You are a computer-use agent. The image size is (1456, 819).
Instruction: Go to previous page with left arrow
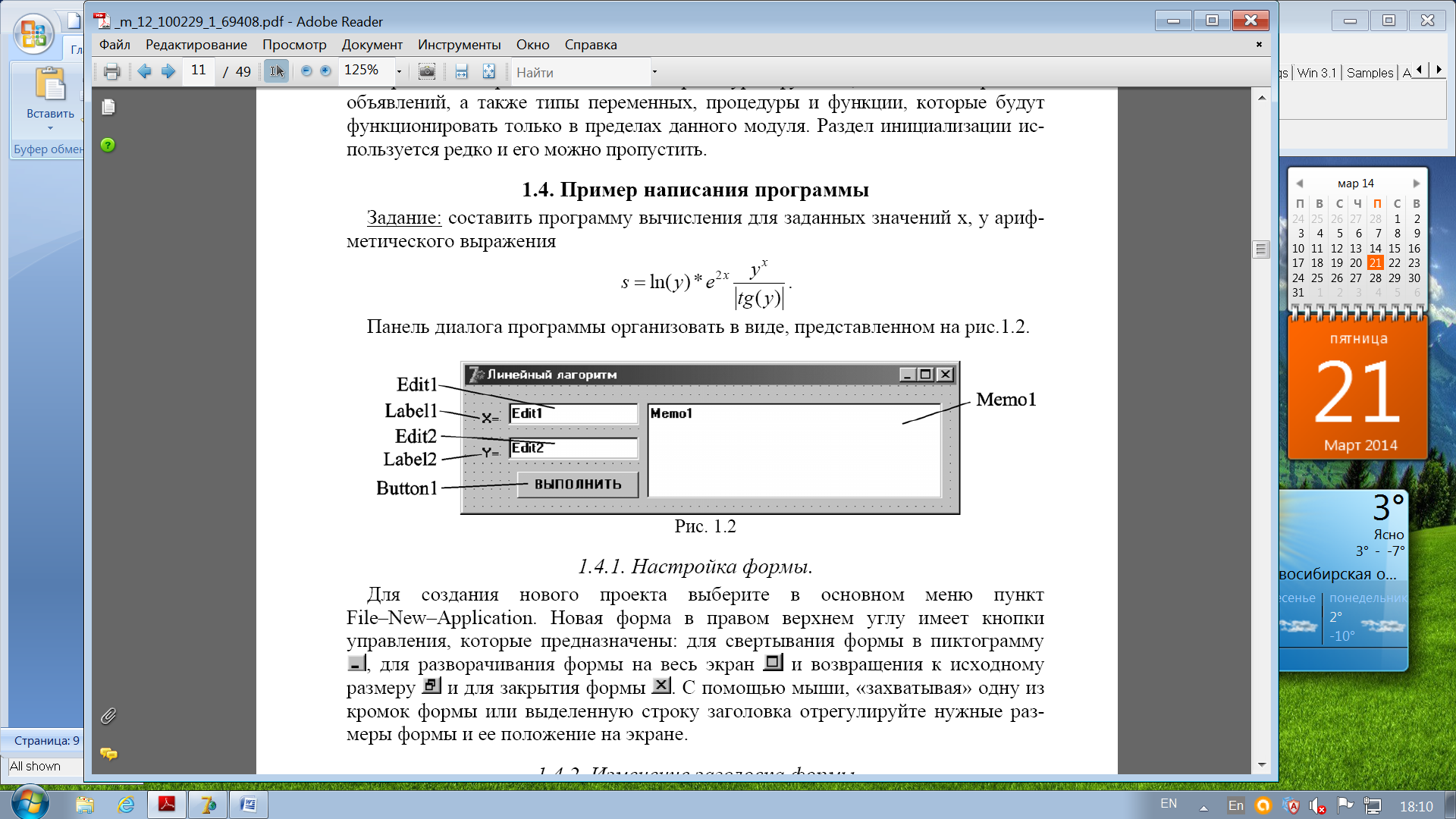point(144,71)
